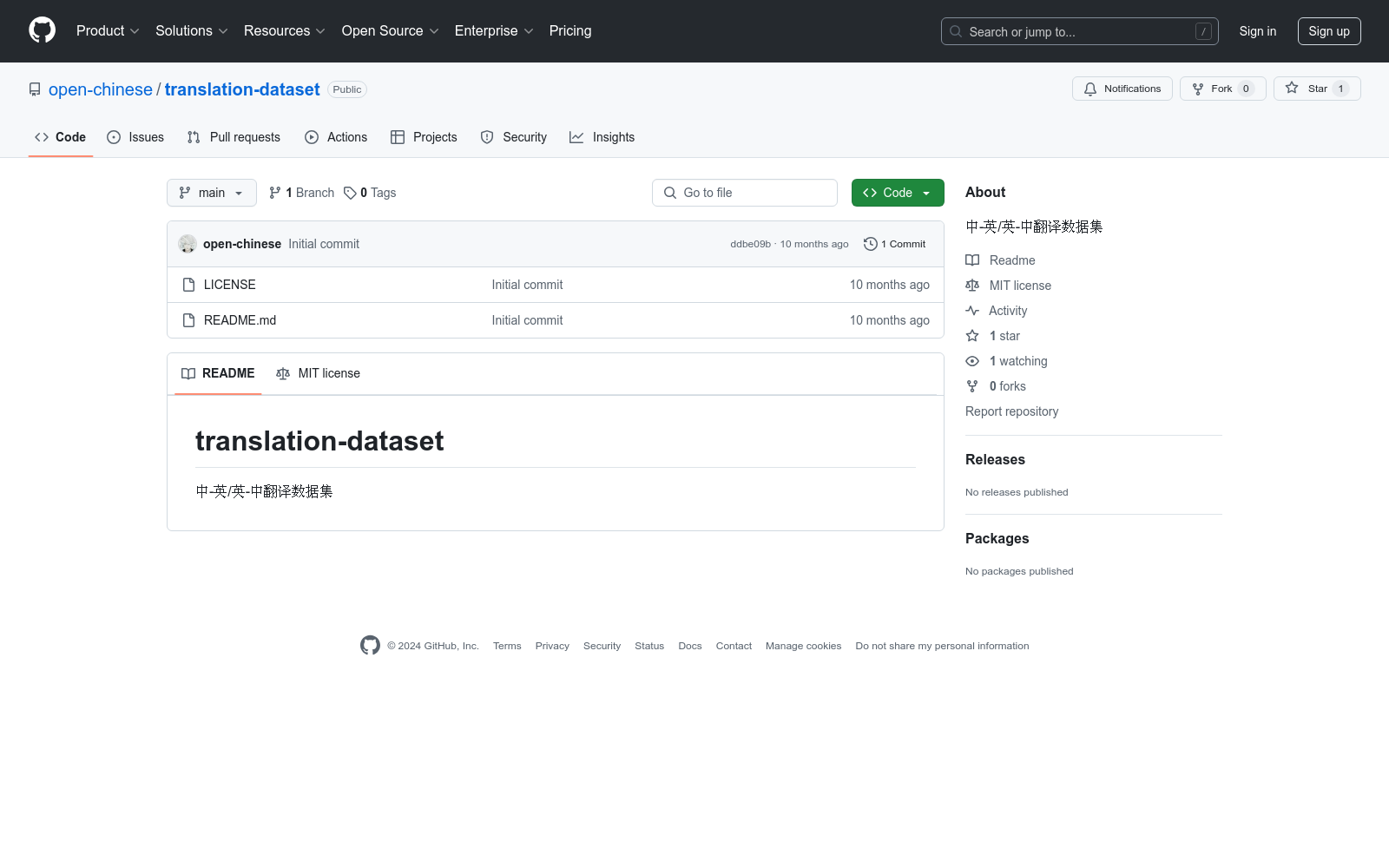The width and height of the screenshot is (1389, 868).
Task: Open the Actions tab
Action: 336,137
